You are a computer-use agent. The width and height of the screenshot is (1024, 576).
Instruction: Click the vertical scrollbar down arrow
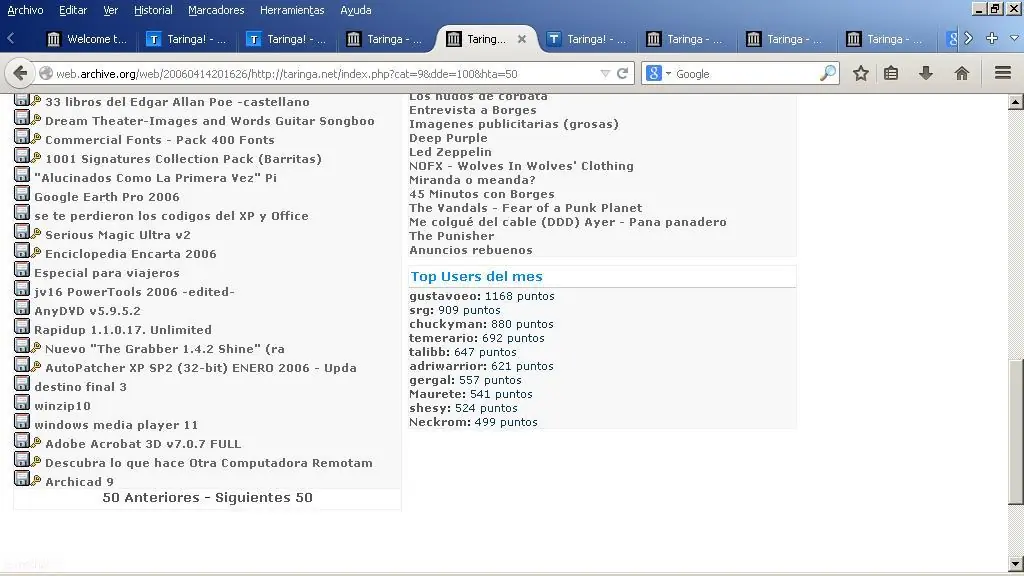click(x=1015, y=564)
